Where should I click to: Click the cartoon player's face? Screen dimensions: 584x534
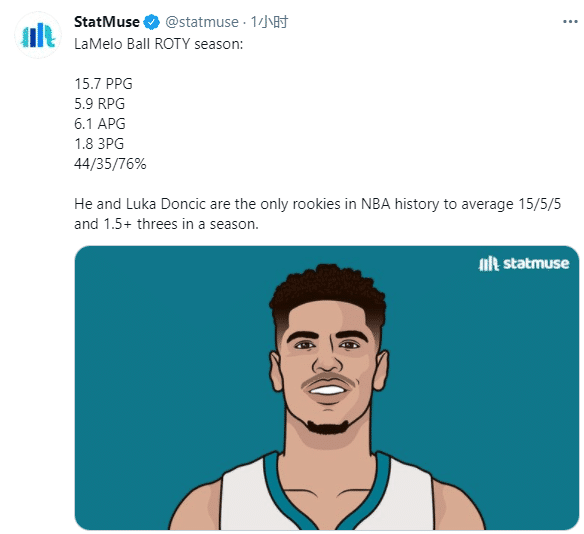328,367
